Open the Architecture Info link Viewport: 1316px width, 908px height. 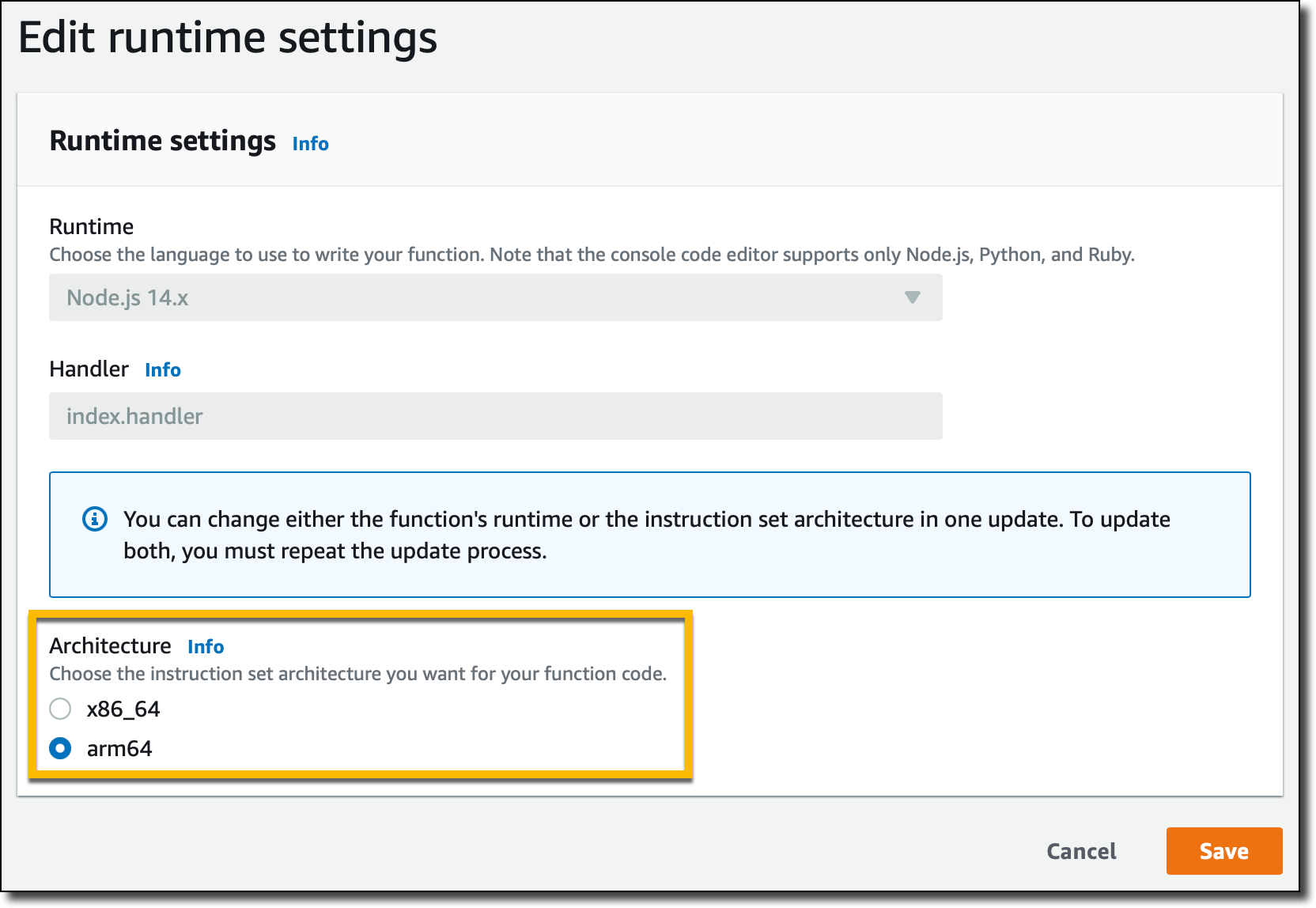pyautogui.click(x=205, y=646)
